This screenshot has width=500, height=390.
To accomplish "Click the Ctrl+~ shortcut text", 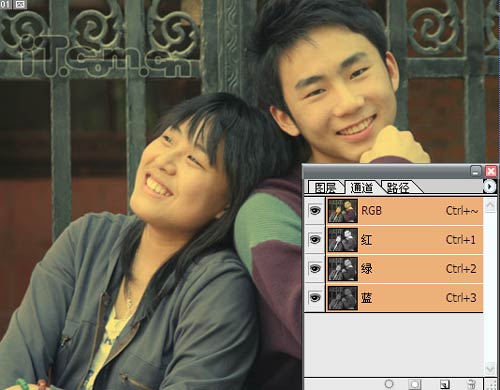I will point(462,211).
